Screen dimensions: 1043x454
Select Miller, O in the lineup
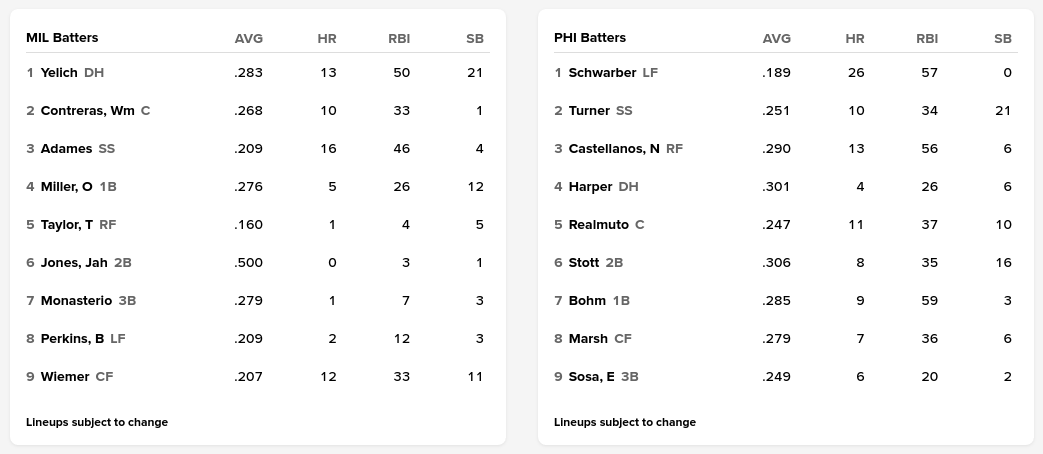coord(66,187)
